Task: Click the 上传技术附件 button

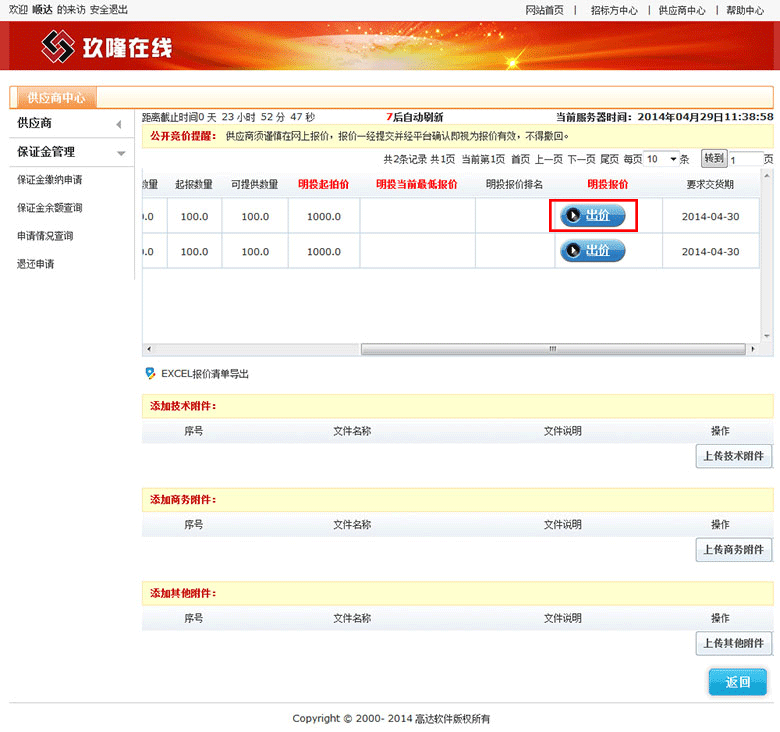Action: tap(734, 456)
